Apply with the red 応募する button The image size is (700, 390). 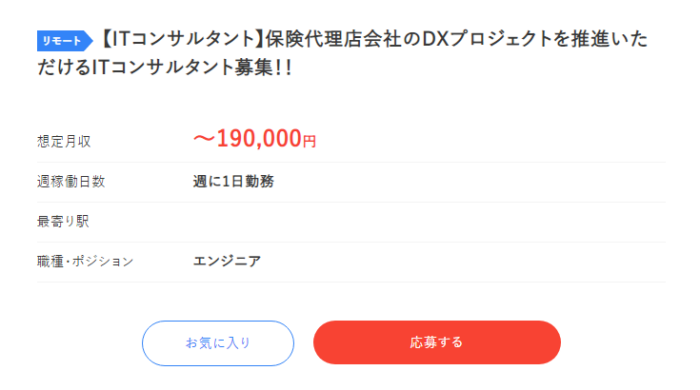tap(437, 342)
